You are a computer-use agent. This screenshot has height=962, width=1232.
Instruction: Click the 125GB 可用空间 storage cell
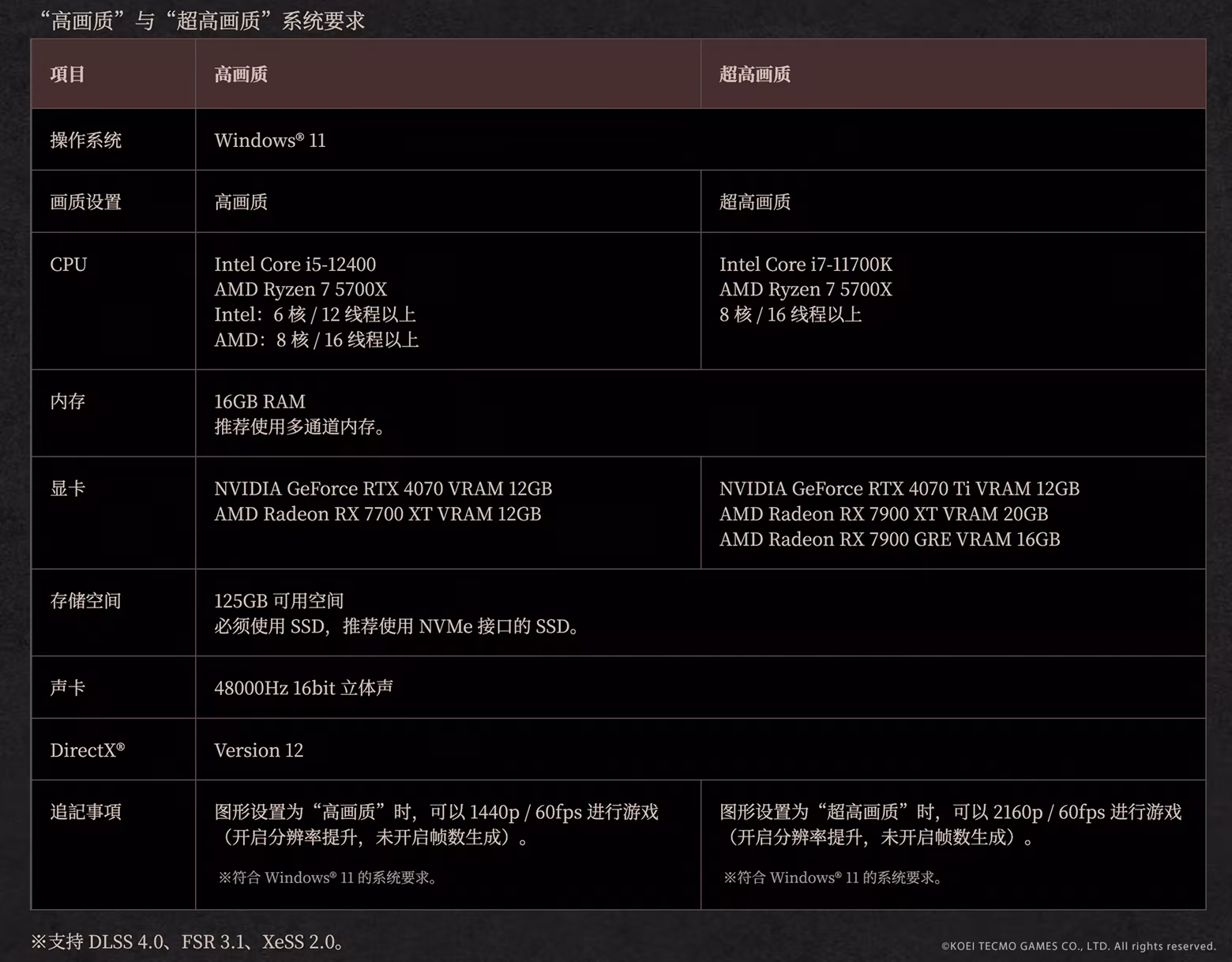point(279,600)
